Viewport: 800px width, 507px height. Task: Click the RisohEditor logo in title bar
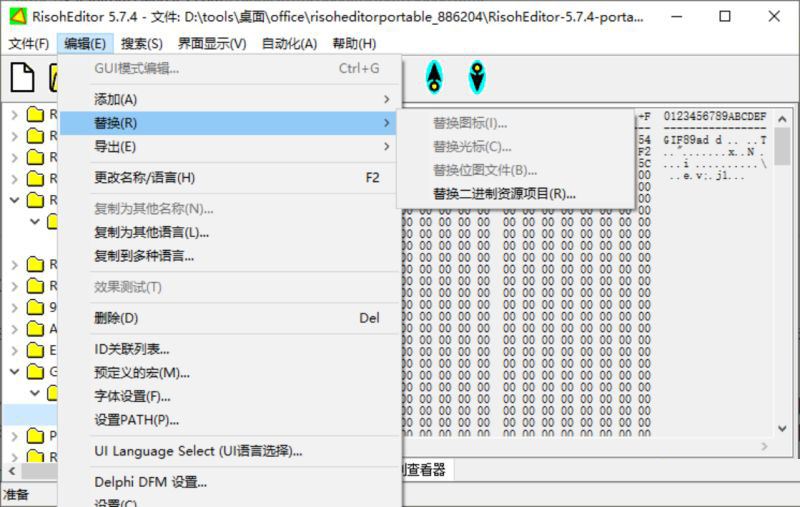coord(18,16)
